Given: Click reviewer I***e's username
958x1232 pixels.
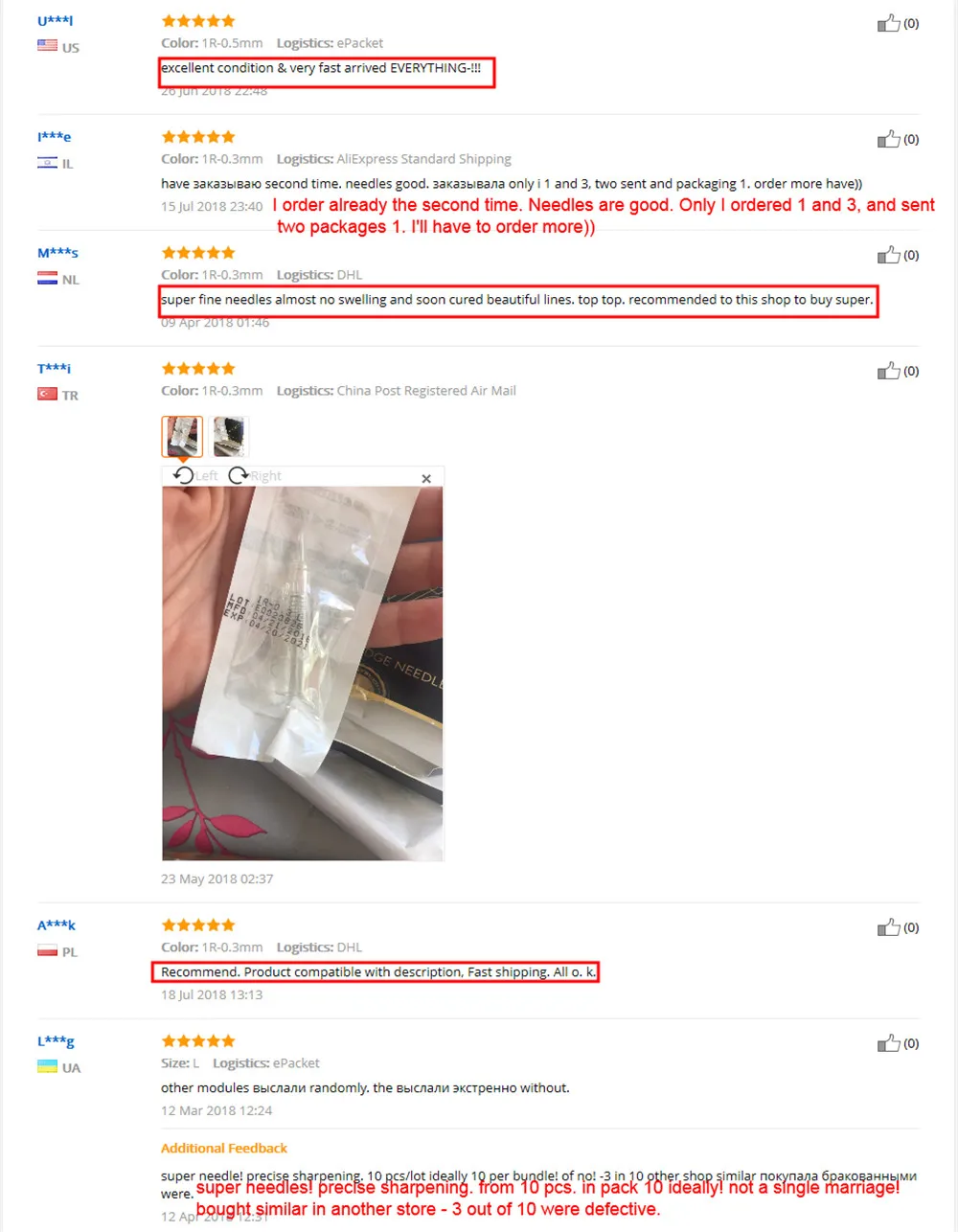Looking at the screenshot, I should pos(55,137).
